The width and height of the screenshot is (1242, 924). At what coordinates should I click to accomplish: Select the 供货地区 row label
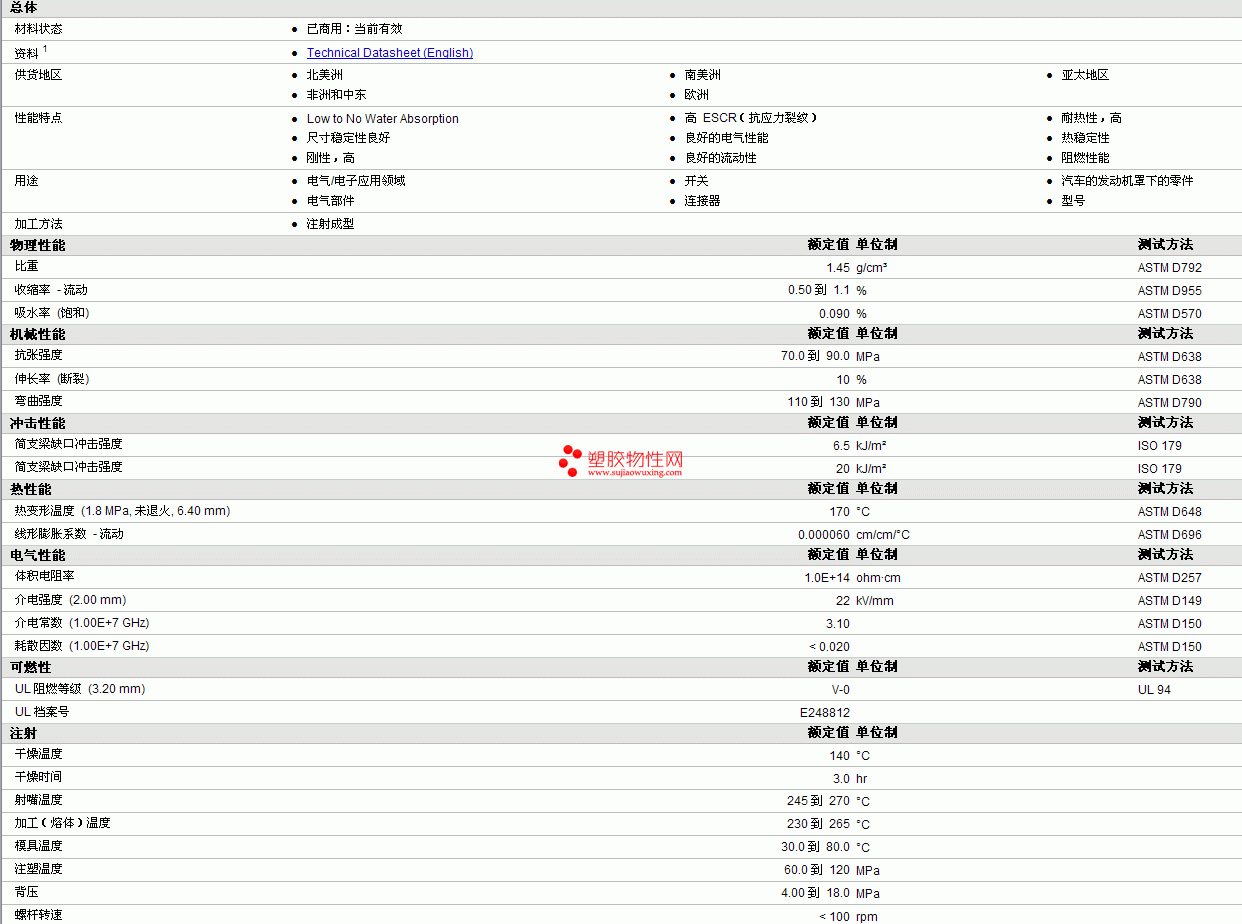click(38, 75)
